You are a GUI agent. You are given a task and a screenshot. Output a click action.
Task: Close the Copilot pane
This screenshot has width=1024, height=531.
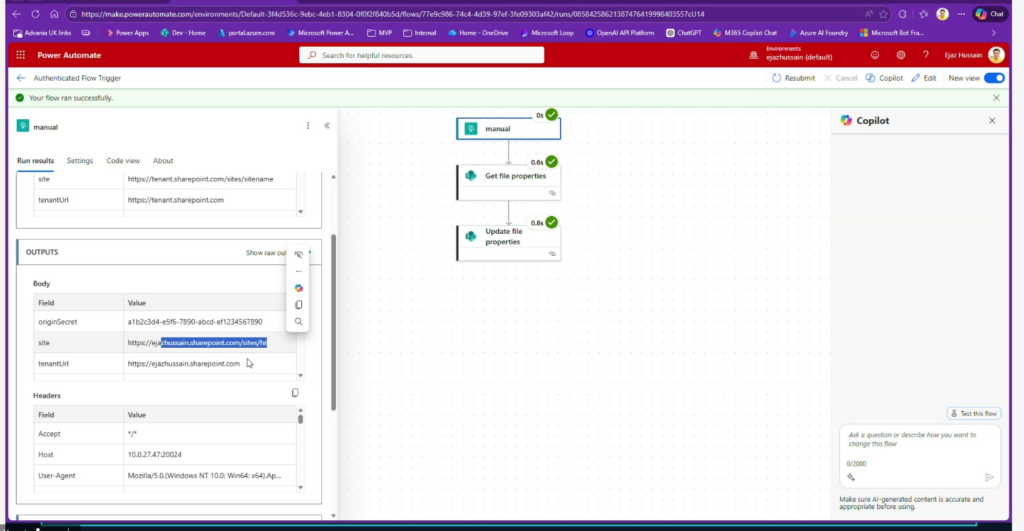coord(992,121)
